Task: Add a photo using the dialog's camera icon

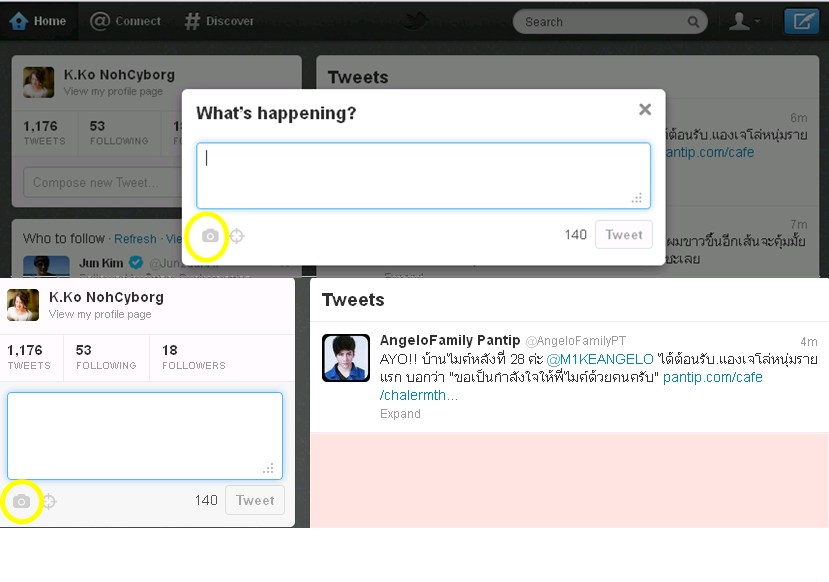Action: coord(210,236)
